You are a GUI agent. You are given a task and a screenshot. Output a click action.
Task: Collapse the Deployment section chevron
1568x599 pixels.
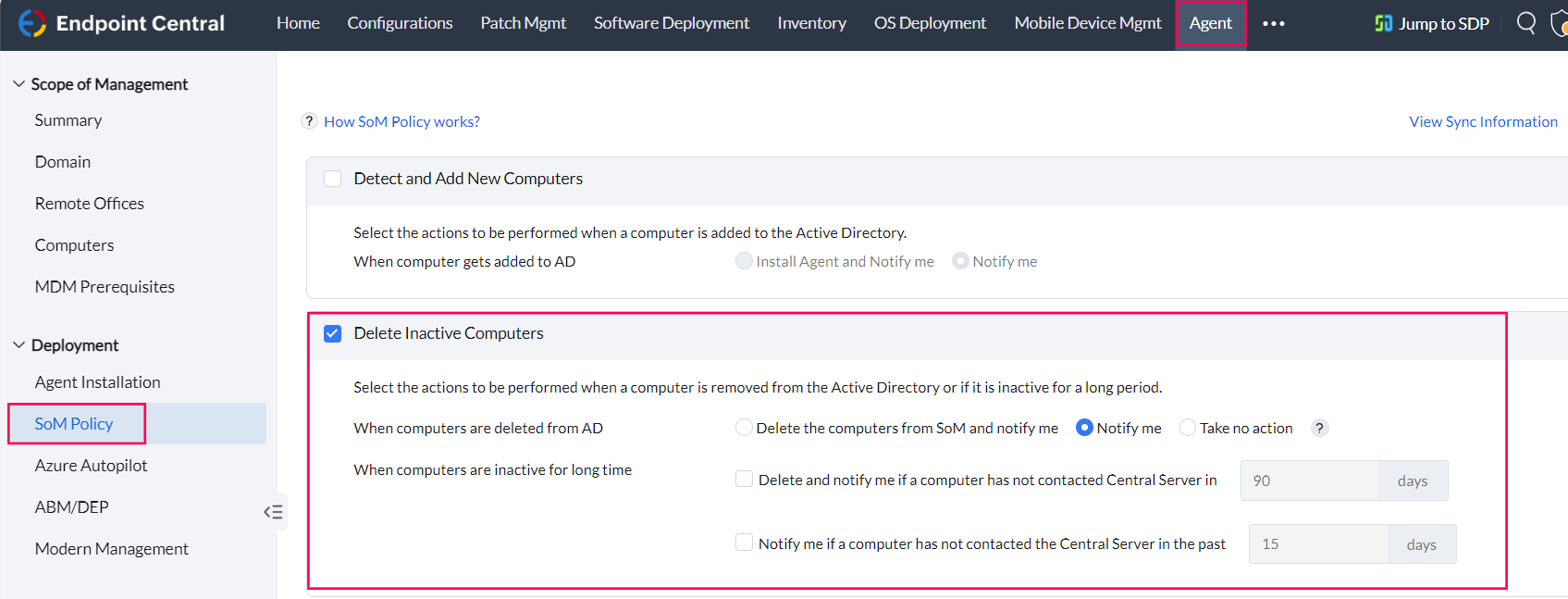(x=19, y=345)
